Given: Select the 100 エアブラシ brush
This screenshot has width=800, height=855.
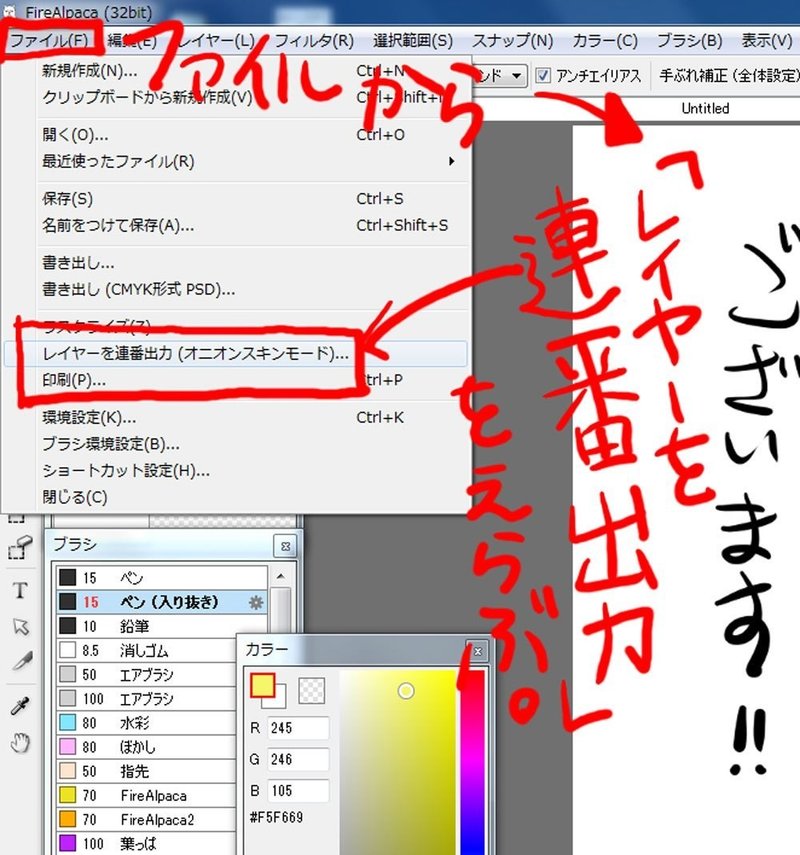Looking at the screenshot, I should point(146,699).
